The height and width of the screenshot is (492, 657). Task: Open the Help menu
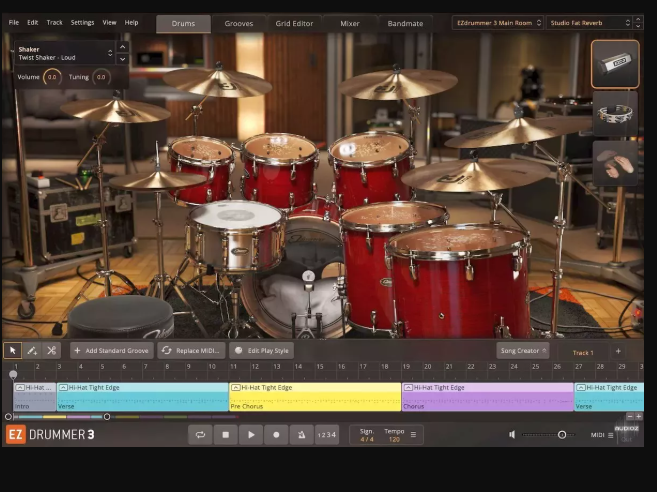click(131, 23)
